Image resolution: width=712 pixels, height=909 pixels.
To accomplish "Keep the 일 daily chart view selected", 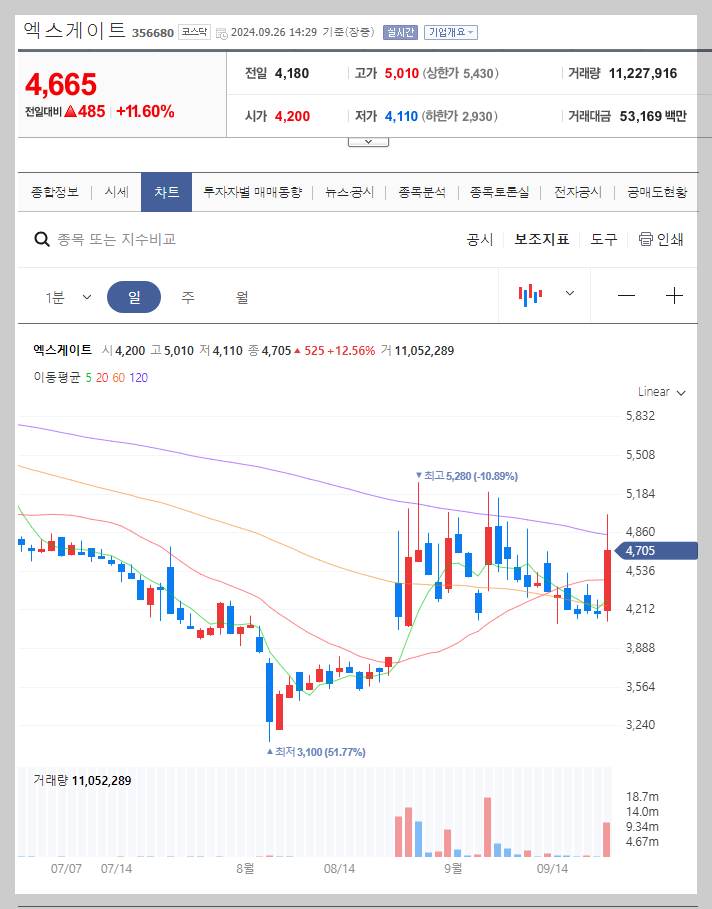I will click(x=134, y=296).
